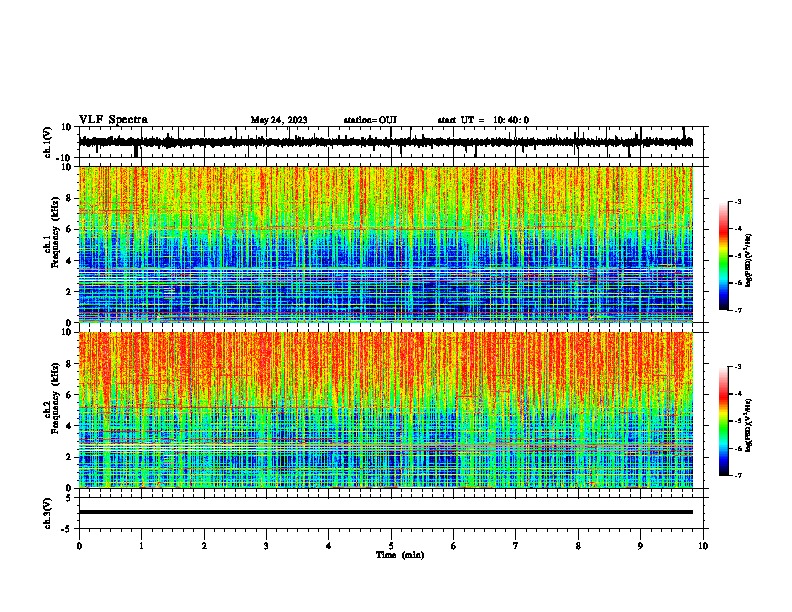Select the "start UT = 10:40:0" text
792x612 pixels.
pyautogui.click(x=483, y=120)
